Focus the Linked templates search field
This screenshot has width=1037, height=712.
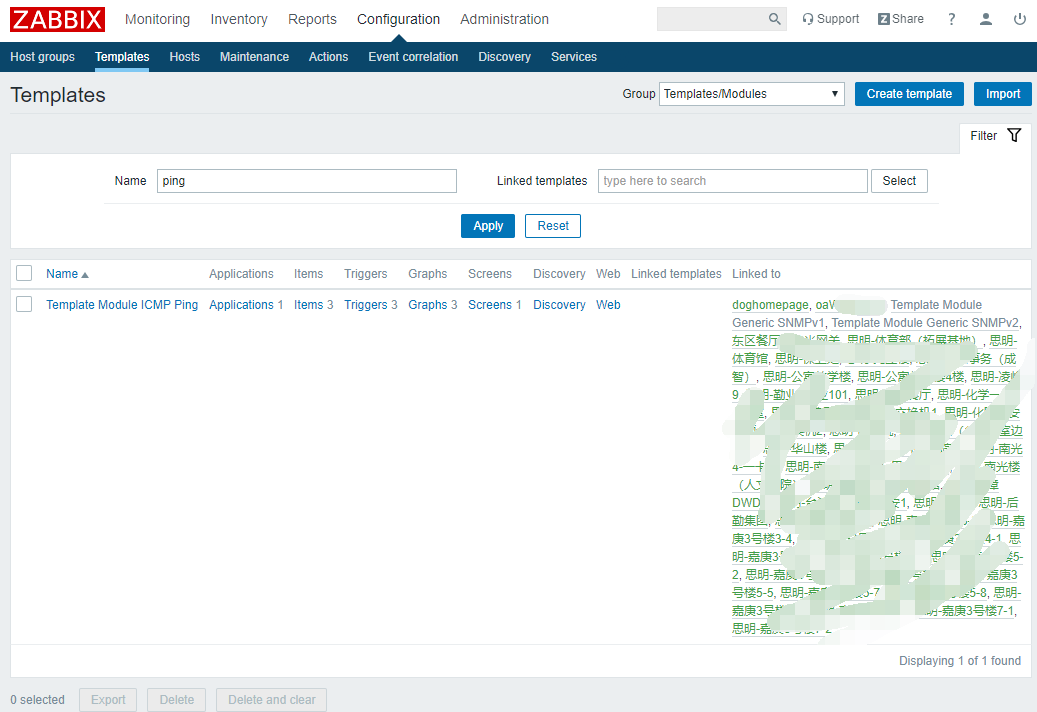click(733, 181)
